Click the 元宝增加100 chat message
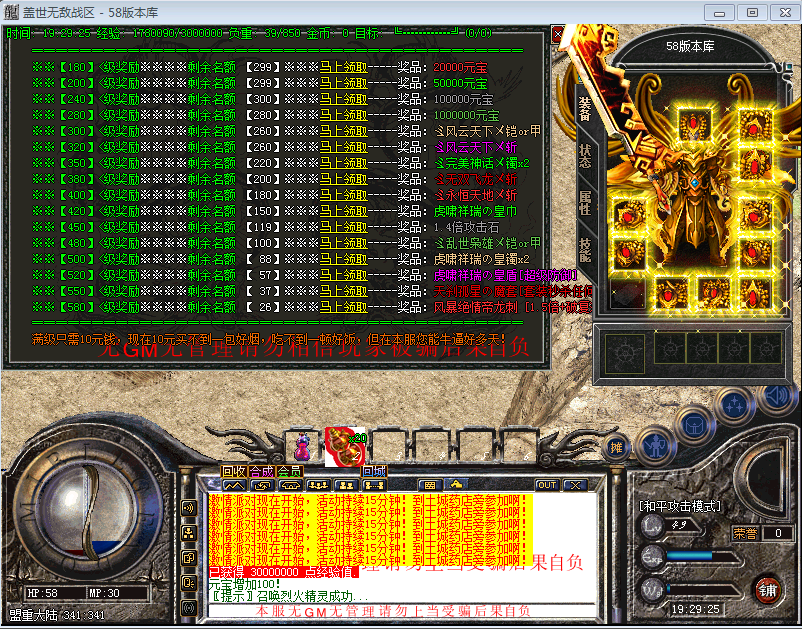This screenshot has height=629, width=802. tap(244, 584)
